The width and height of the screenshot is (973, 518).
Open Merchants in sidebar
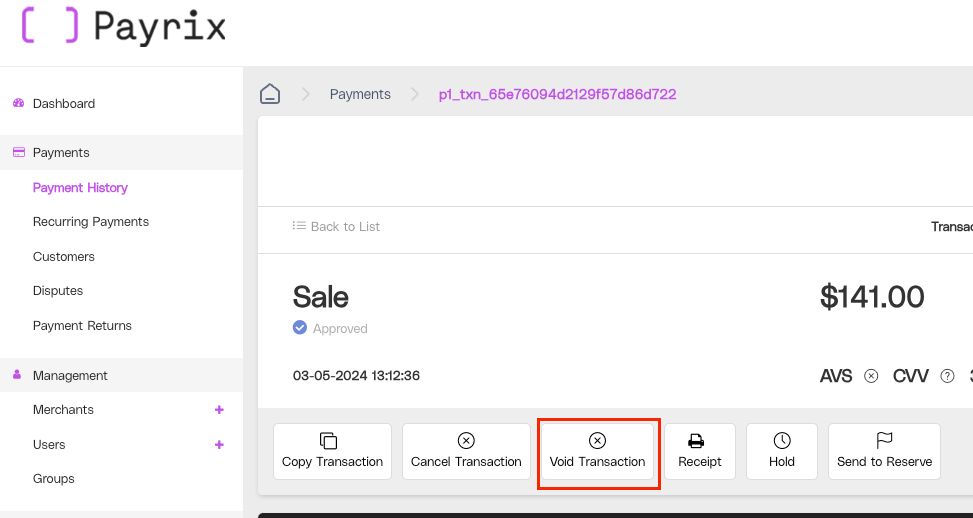coord(63,409)
